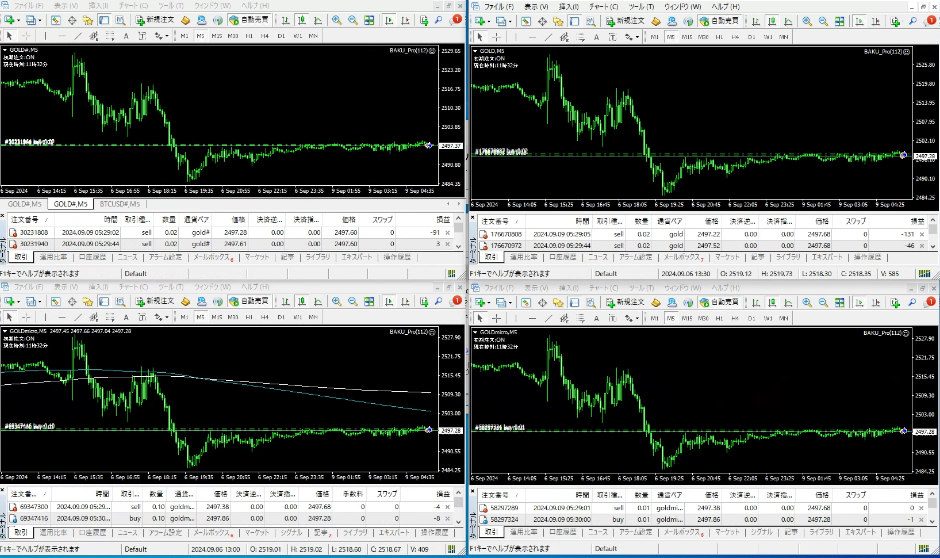This screenshot has width=940, height=558.
Task: Click connection status bars in top-left status bar
Action: (x=451, y=273)
